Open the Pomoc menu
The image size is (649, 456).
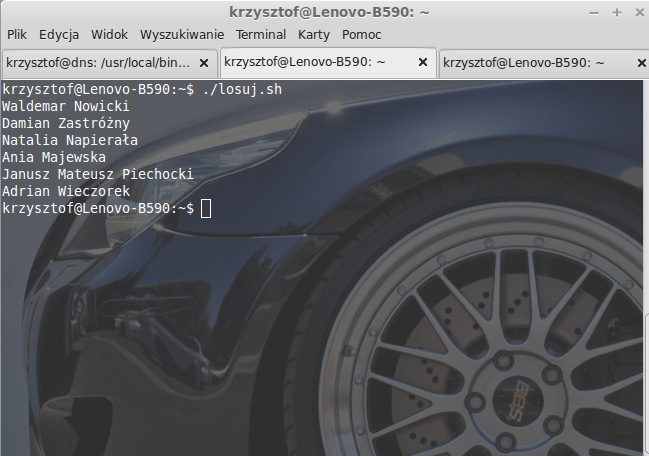click(361, 34)
